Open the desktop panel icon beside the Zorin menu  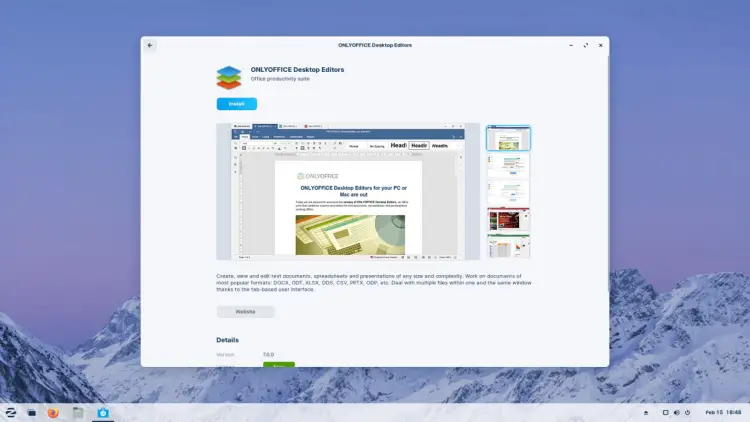(32, 412)
